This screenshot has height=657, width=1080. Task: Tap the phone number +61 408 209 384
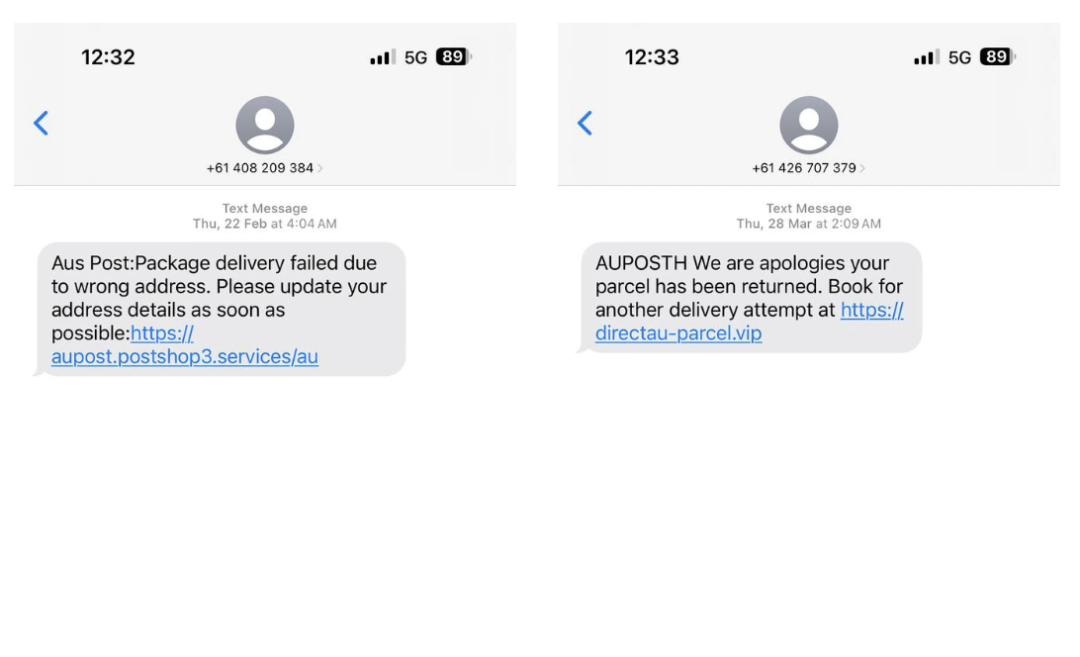(260, 168)
